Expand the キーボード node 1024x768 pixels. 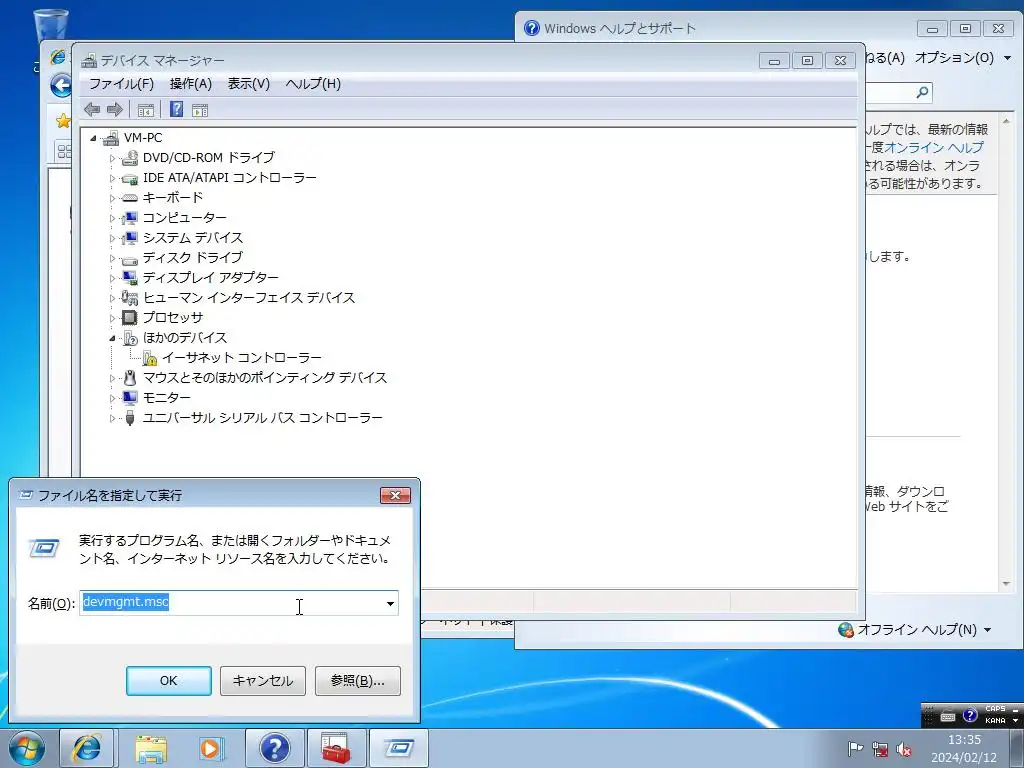click(112, 198)
